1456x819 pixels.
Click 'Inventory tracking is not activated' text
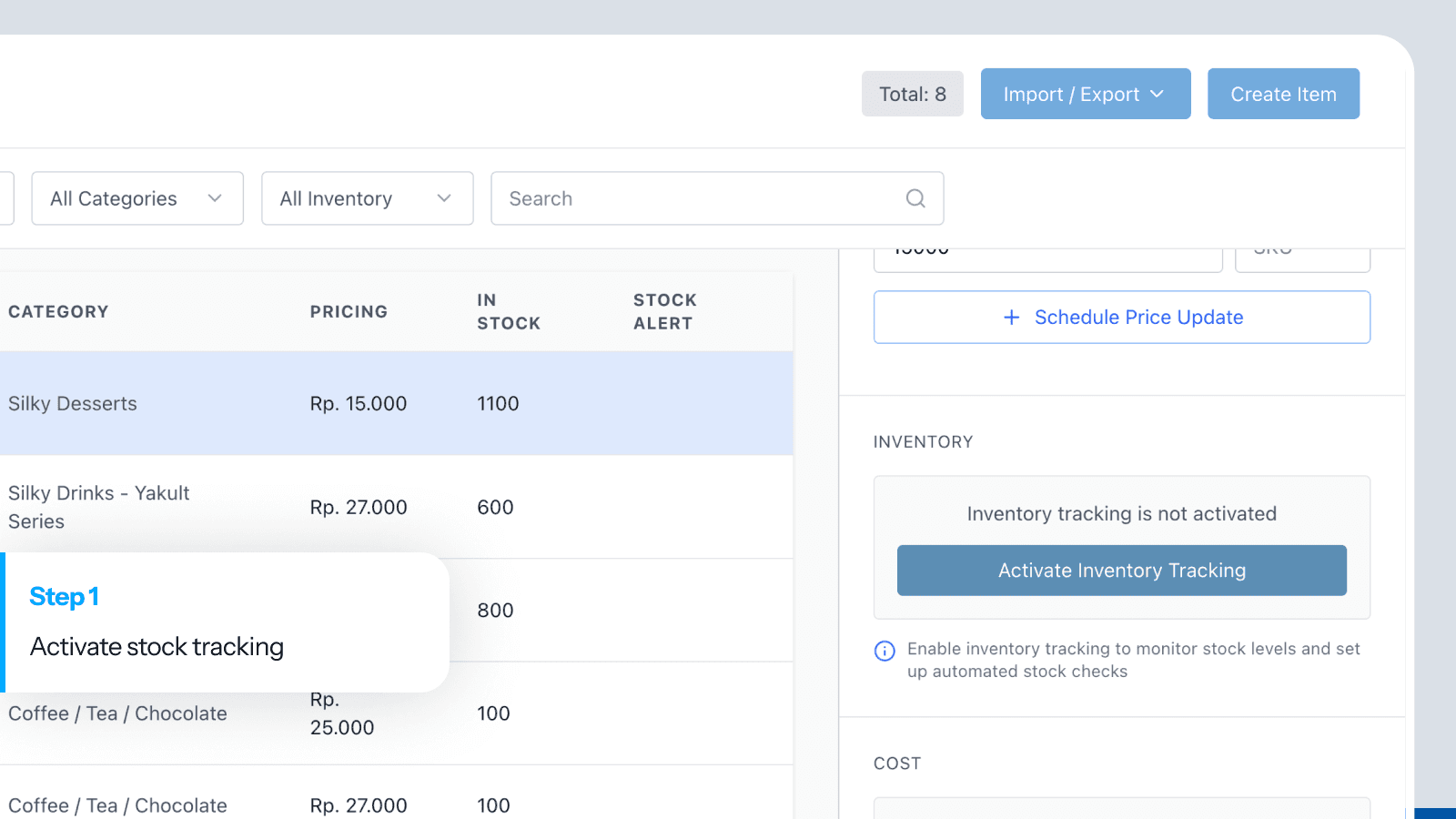pos(1122,513)
